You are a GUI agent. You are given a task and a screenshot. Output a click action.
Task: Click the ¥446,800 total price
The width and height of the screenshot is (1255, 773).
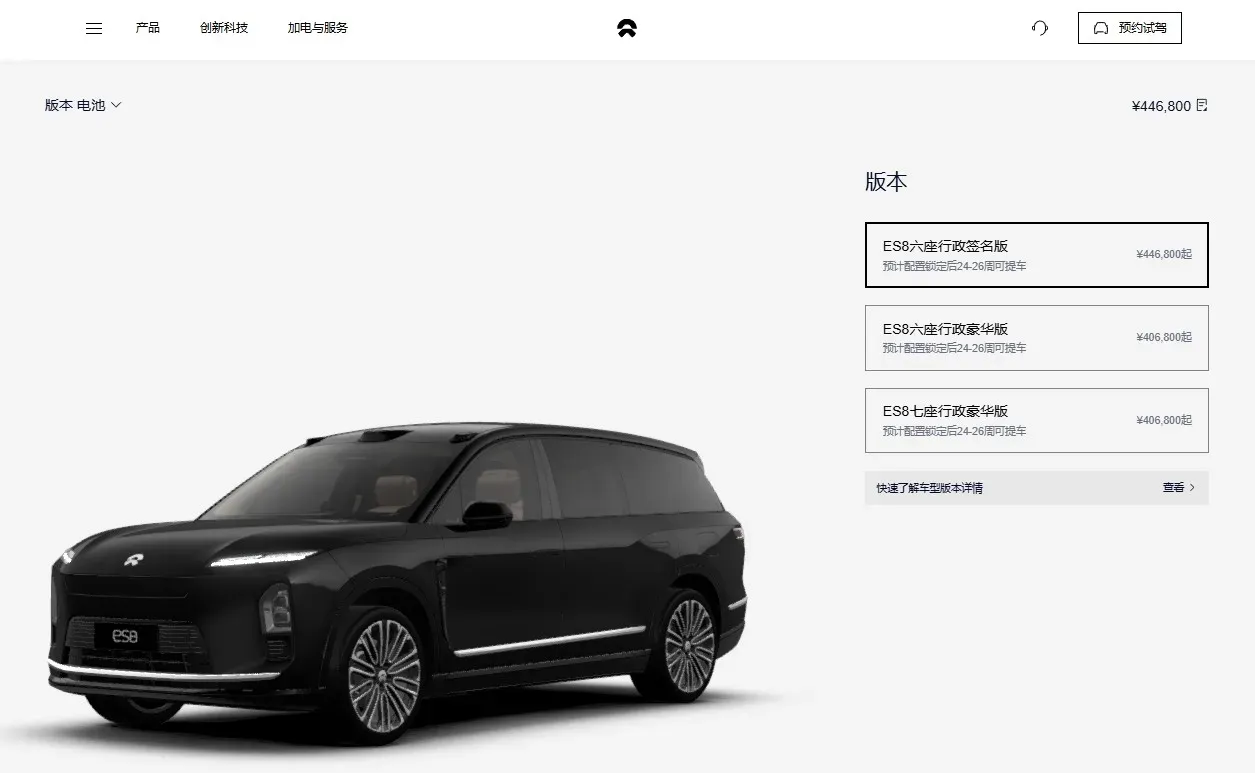tap(1161, 105)
